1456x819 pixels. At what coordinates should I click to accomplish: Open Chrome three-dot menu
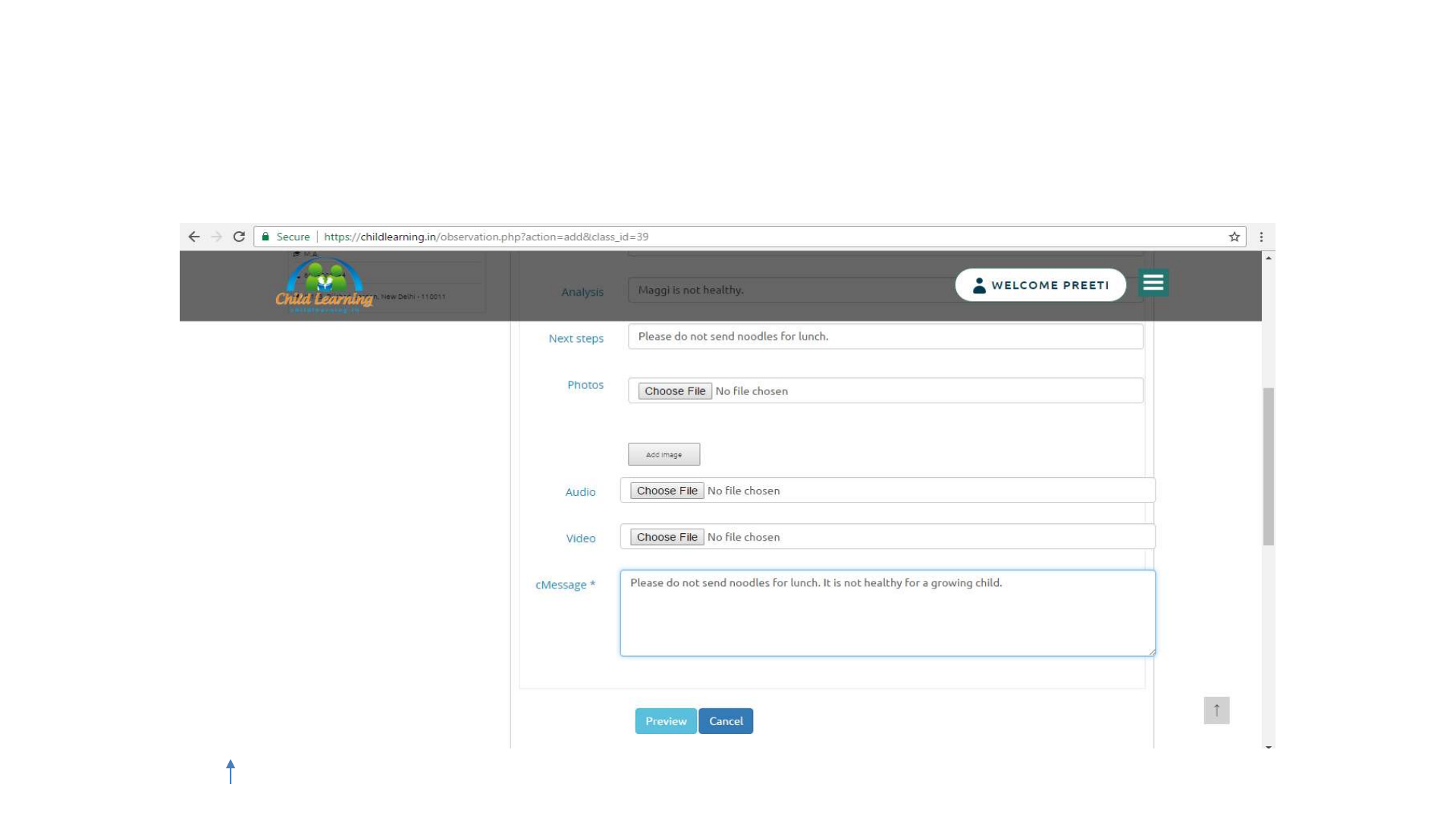1261,237
